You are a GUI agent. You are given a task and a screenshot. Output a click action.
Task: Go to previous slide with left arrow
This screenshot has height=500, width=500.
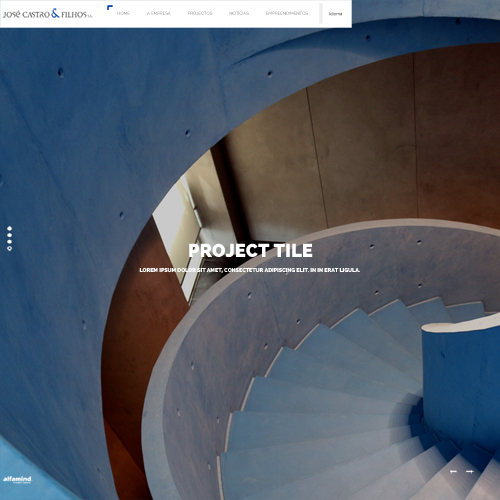point(453,471)
